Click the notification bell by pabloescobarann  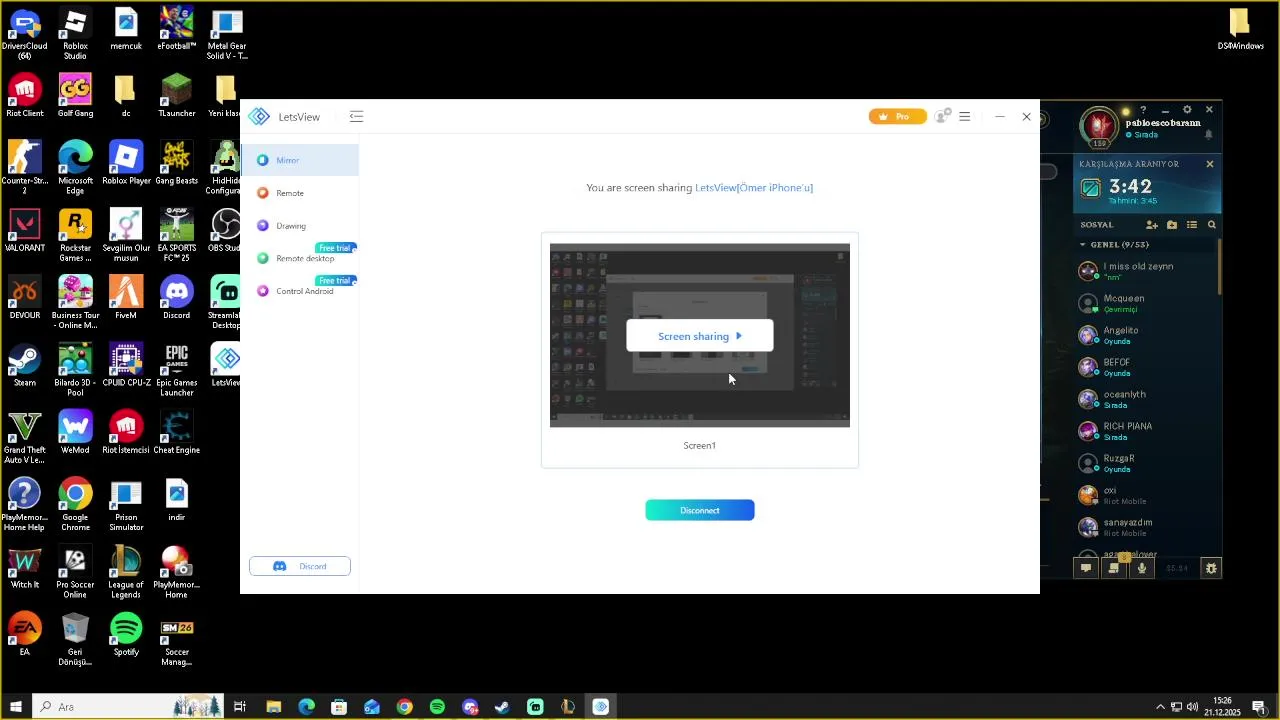click(x=1208, y=134)
